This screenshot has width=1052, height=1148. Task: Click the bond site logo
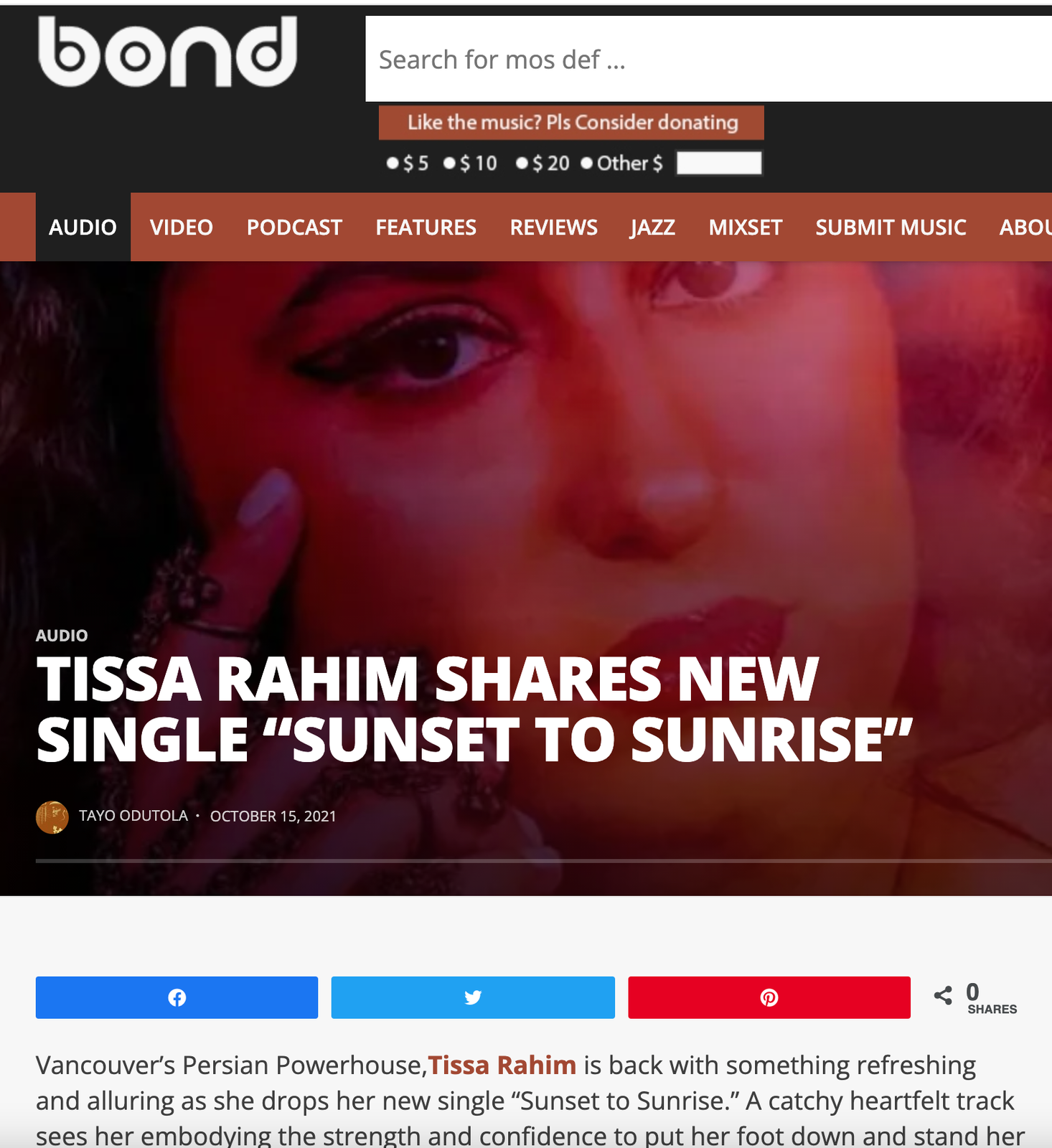click(167, 52)
